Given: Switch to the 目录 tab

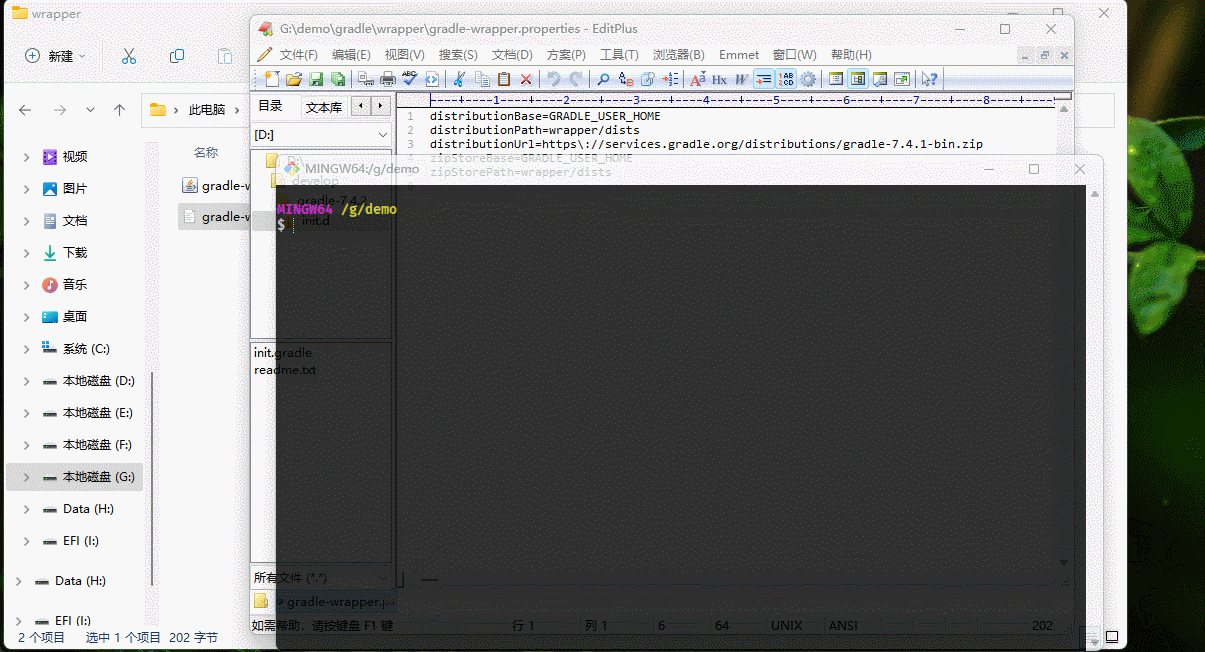Looking at the screenshot, I should click(271, 106).
